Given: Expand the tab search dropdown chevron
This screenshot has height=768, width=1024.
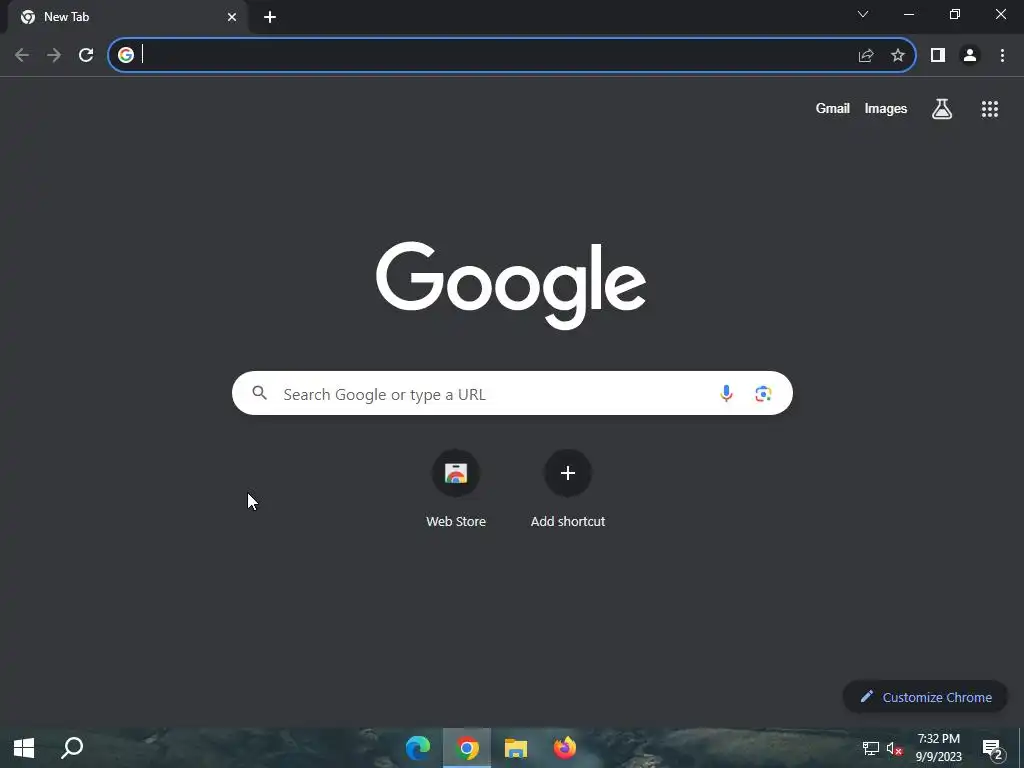Looking at the screenshot, I should 863,14.
